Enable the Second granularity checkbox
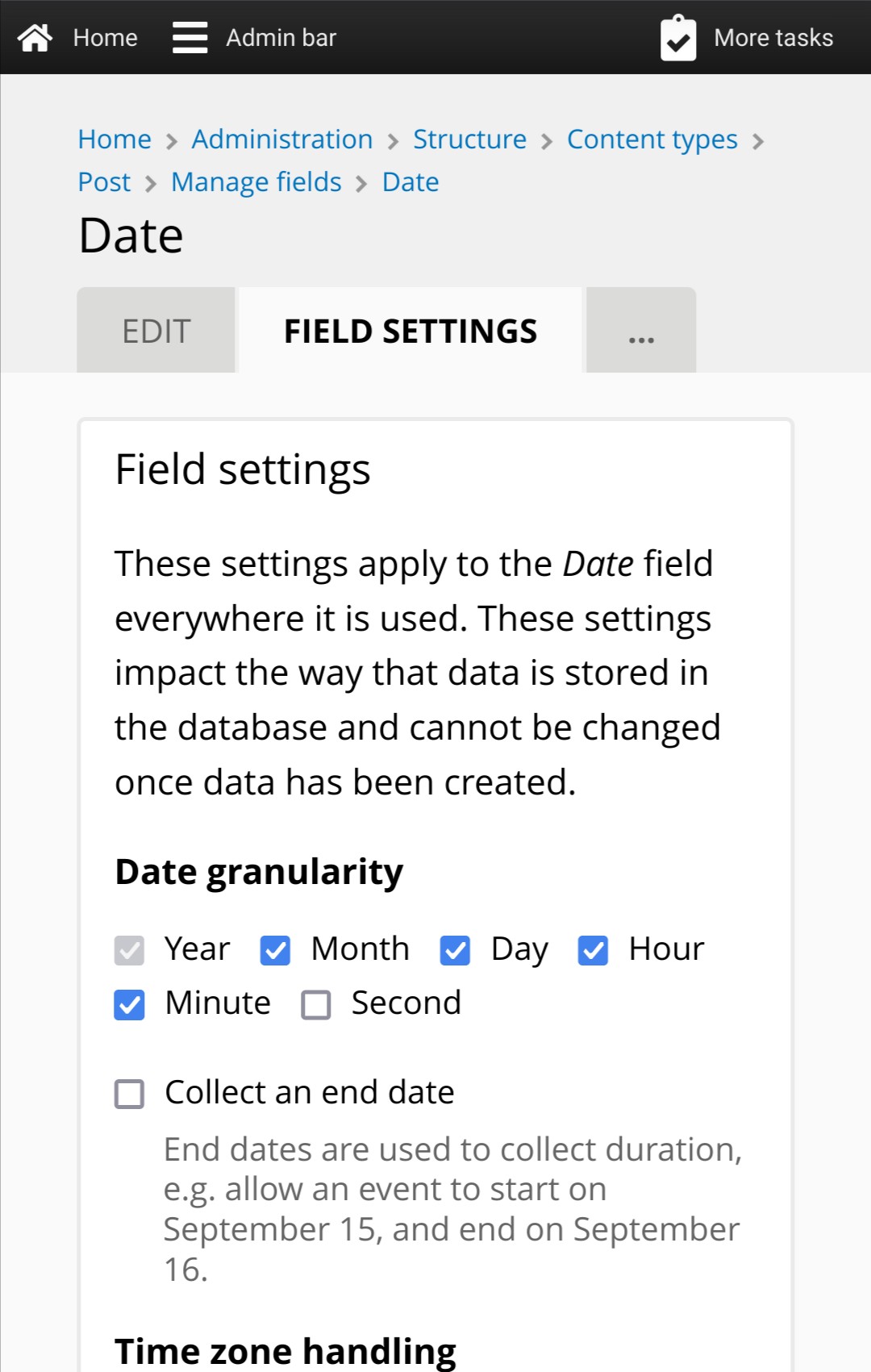This screenshot has height=1372, width=871. (x=315, y=1005)
